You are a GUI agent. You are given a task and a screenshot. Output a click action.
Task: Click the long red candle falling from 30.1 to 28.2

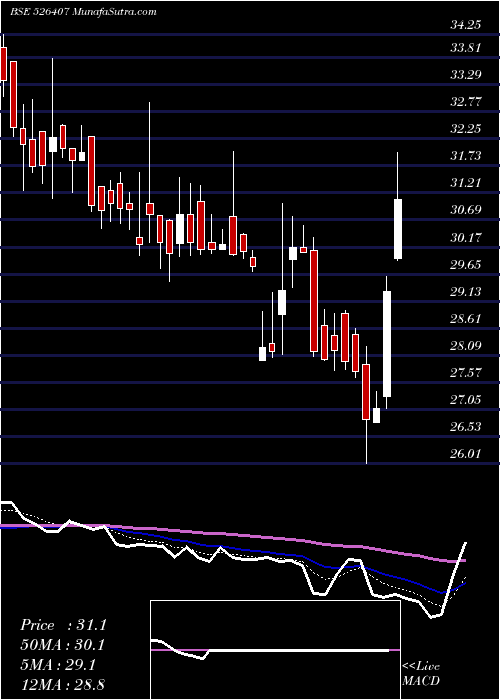pyautogui.click(x=314, y=301)
